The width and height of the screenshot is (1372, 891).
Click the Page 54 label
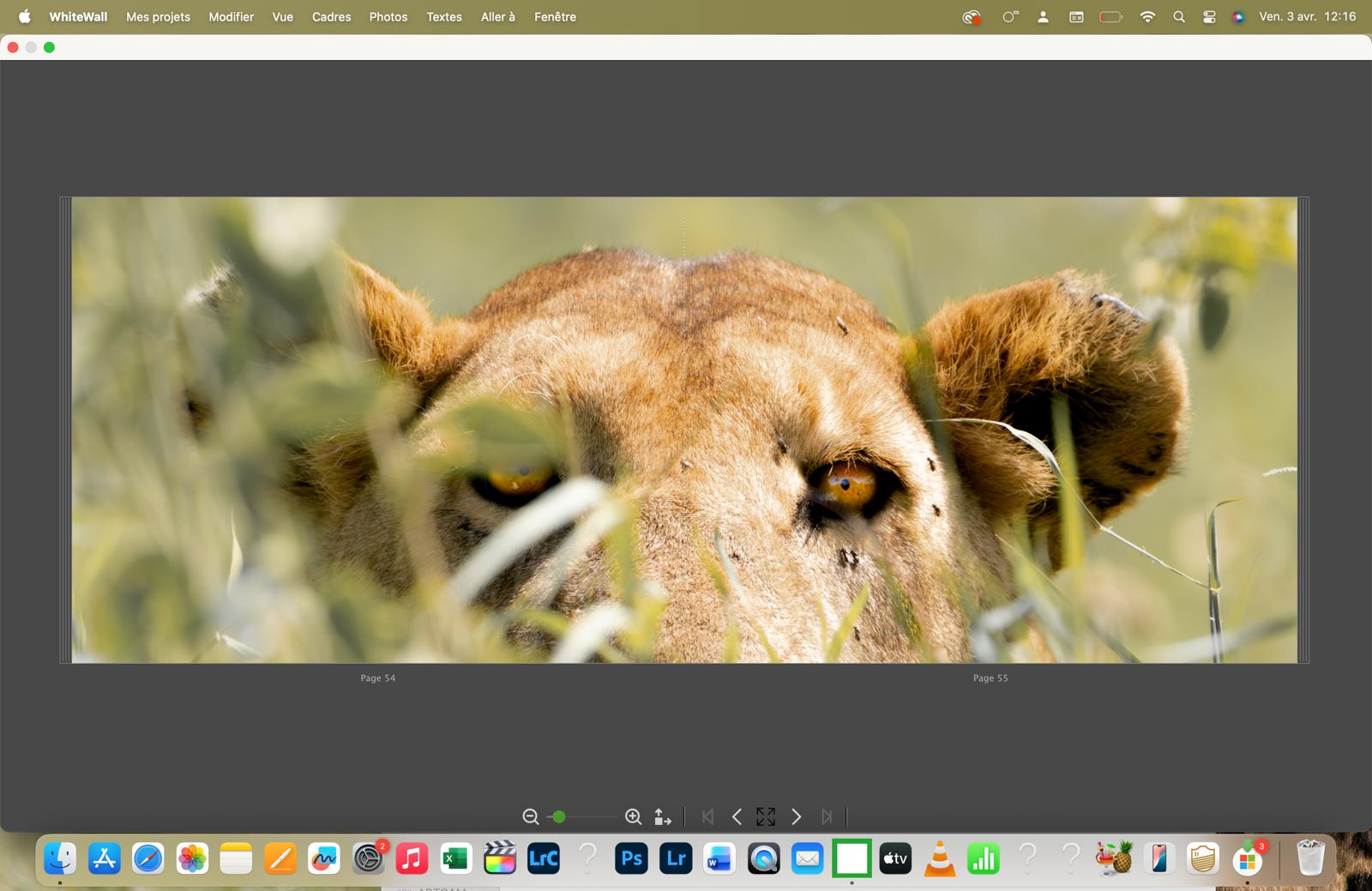377,678
